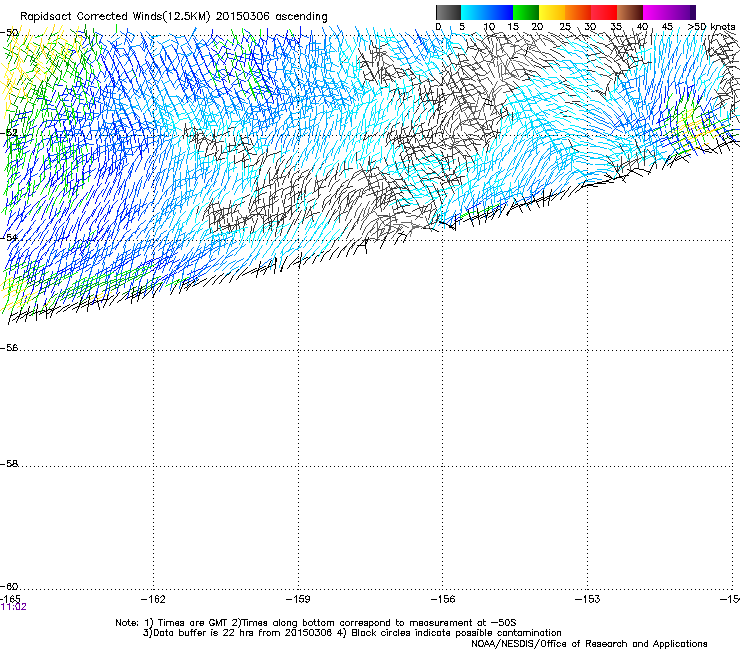
Task: Click the '-56' latitude axis label
Action: (x=9, y=348)
